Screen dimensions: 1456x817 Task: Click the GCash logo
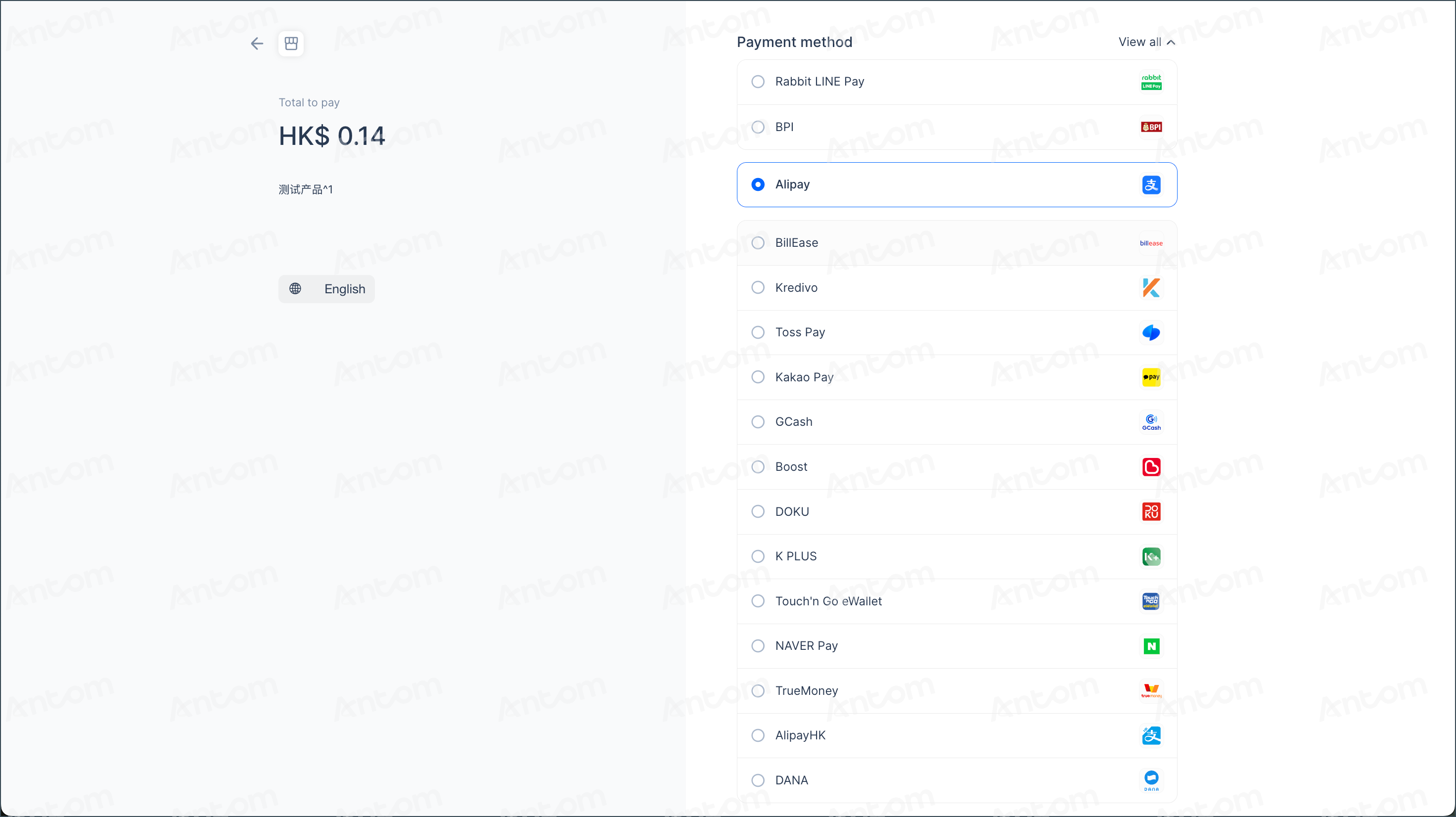click(1151, 422)
